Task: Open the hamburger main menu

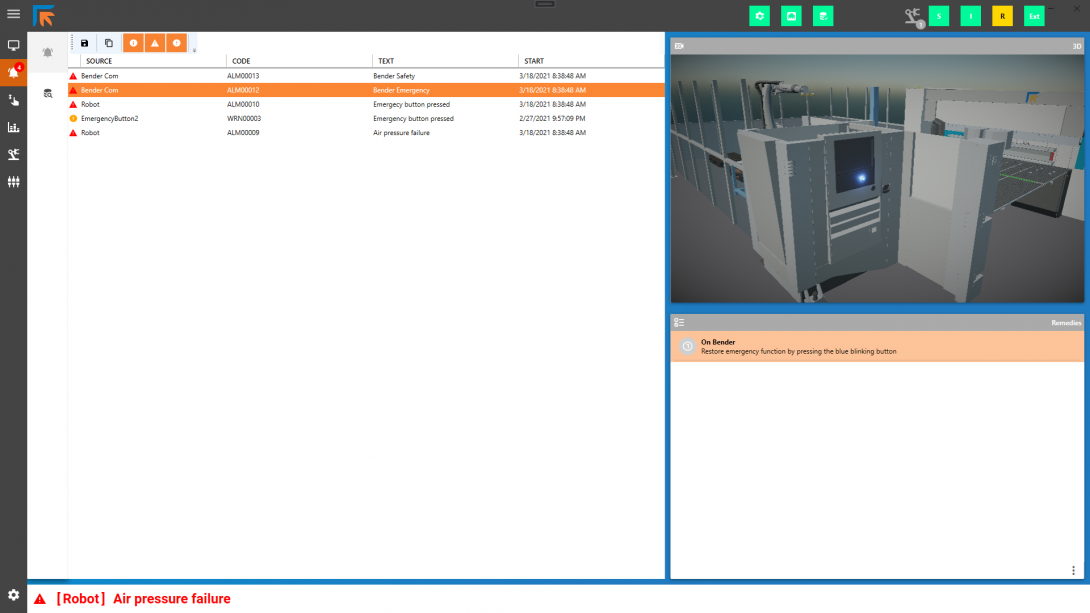Action: click(x=13, y=14)
